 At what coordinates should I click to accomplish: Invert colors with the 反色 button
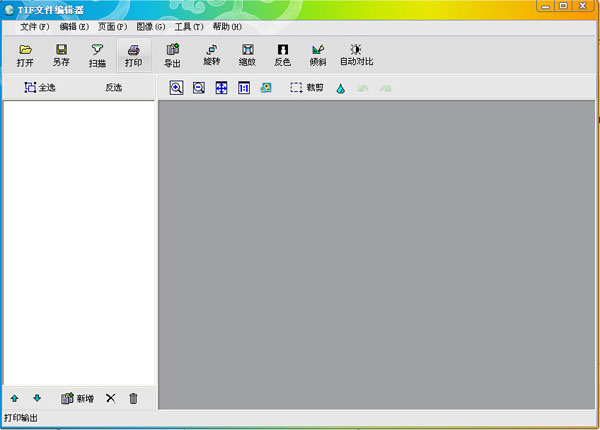click(x=282, y=55)
